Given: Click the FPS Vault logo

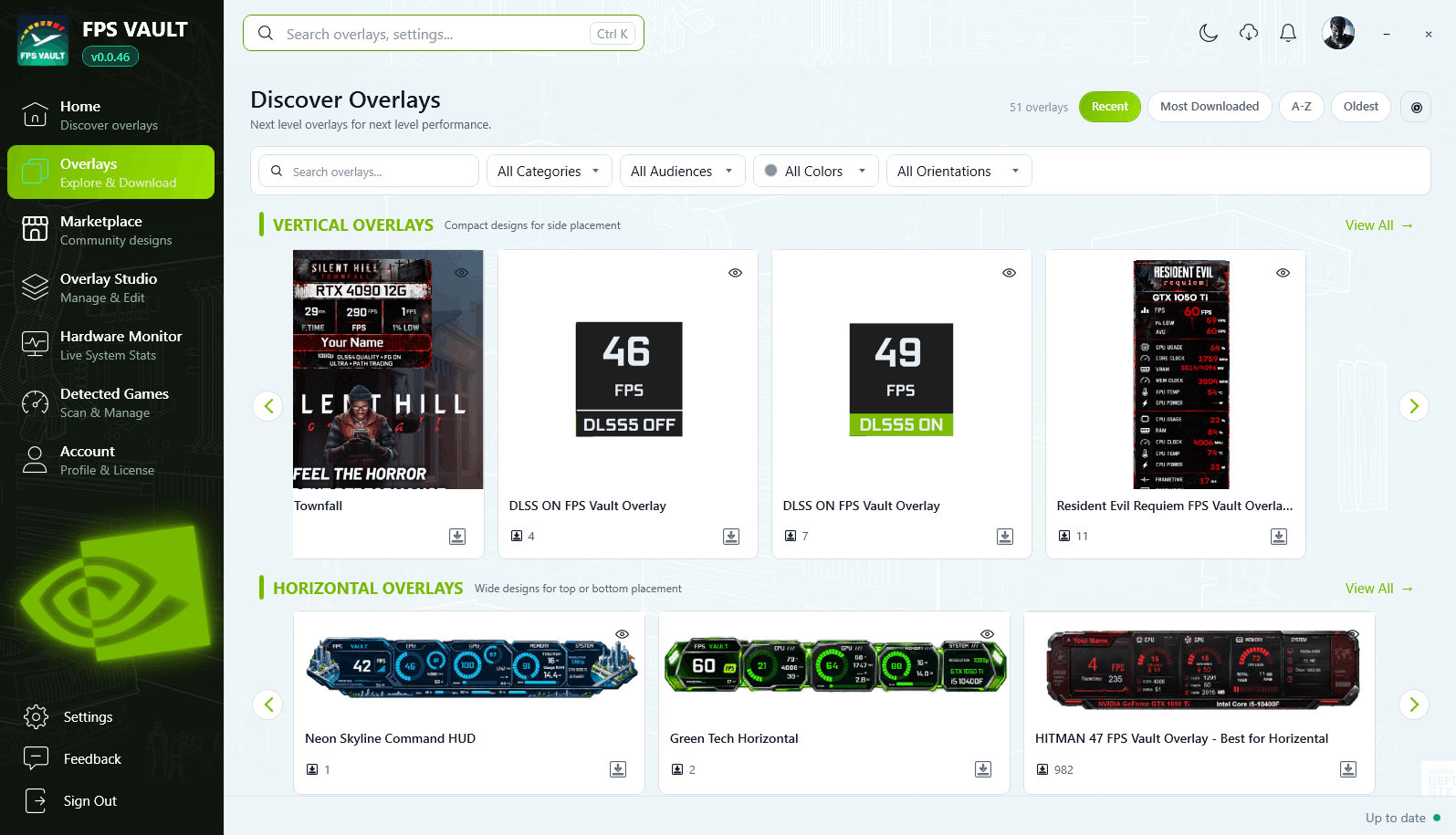Looking at the screenshot, I should pyautogui.click(x=43, y=40).
